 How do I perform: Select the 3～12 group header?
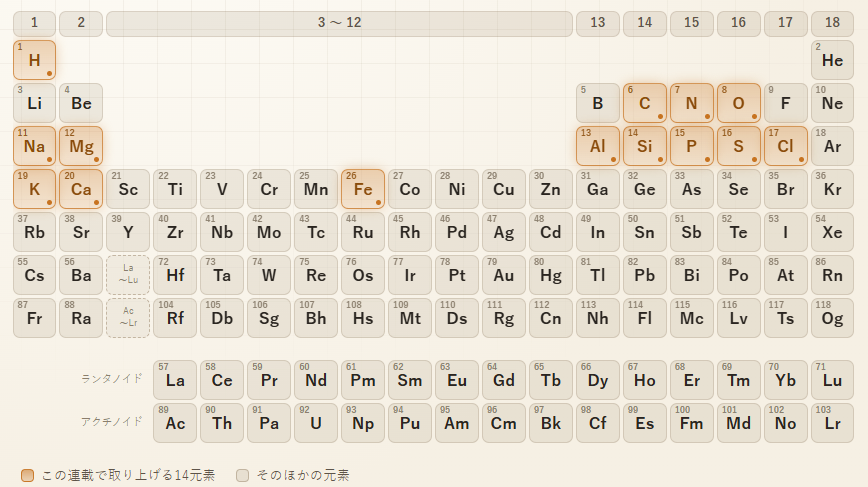pos(339,23)
